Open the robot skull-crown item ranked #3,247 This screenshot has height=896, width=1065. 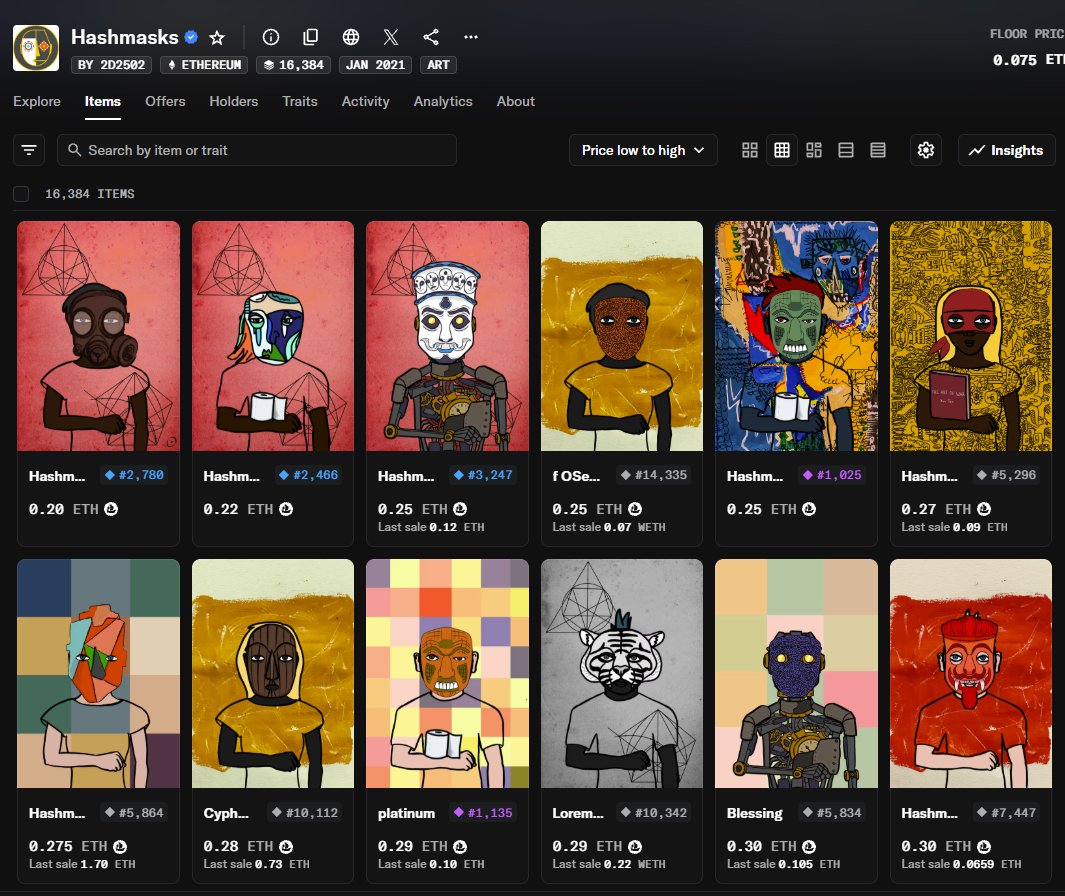pos(448,336)
